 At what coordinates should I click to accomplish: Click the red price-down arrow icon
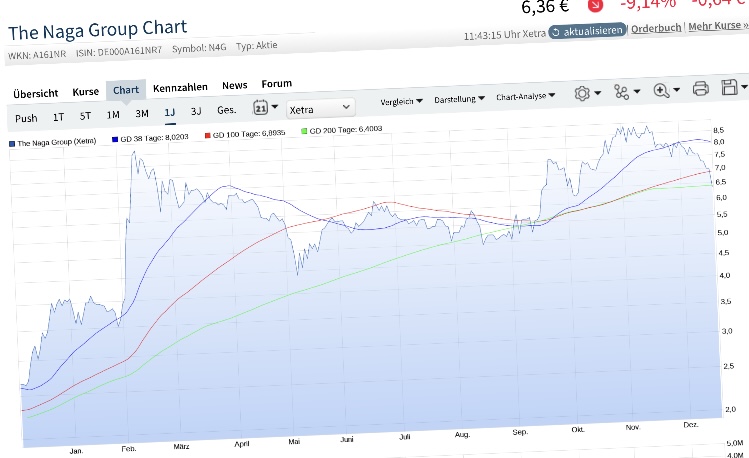click(595, 4)
